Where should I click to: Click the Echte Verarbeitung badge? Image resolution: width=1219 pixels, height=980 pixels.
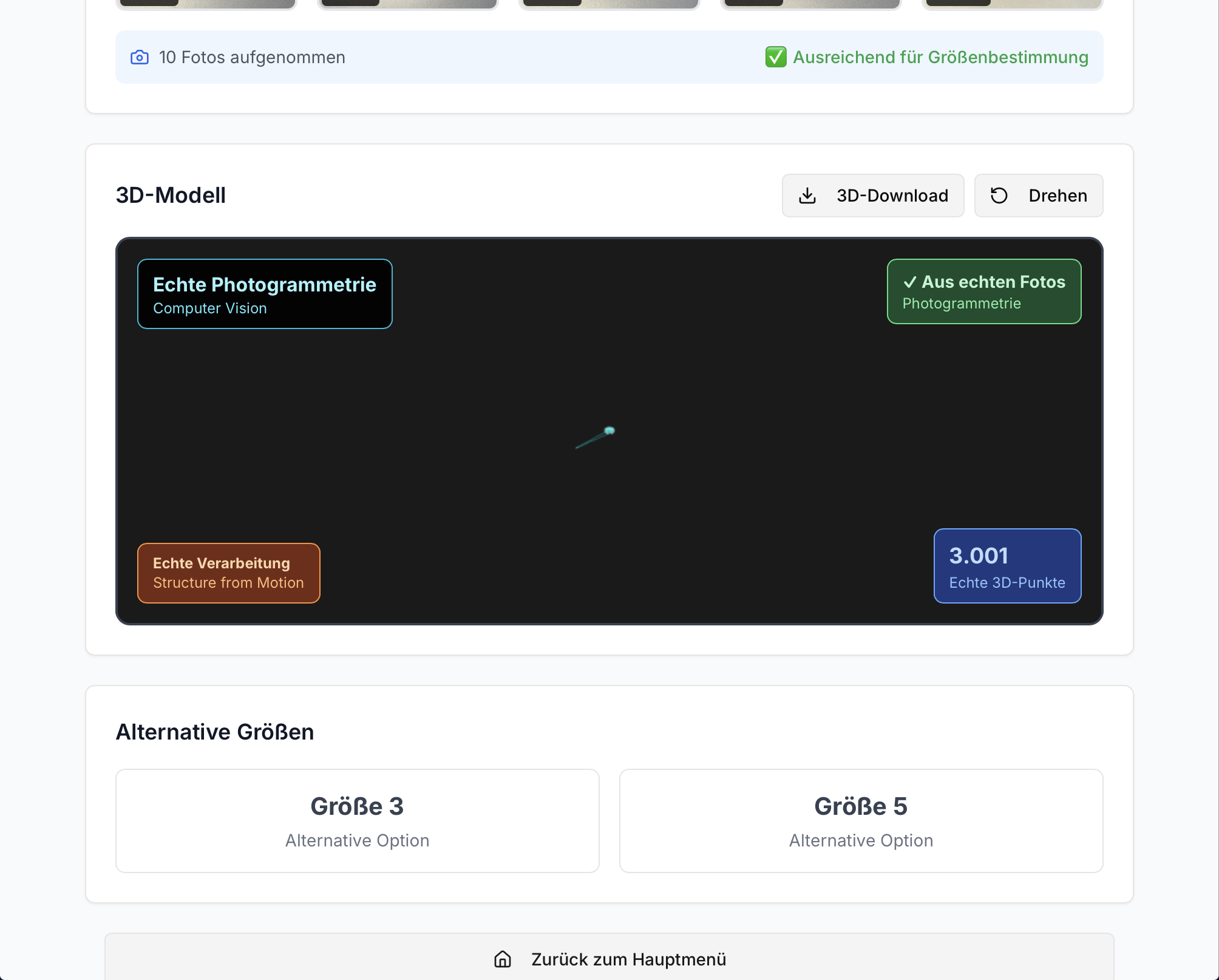[228, 573]
